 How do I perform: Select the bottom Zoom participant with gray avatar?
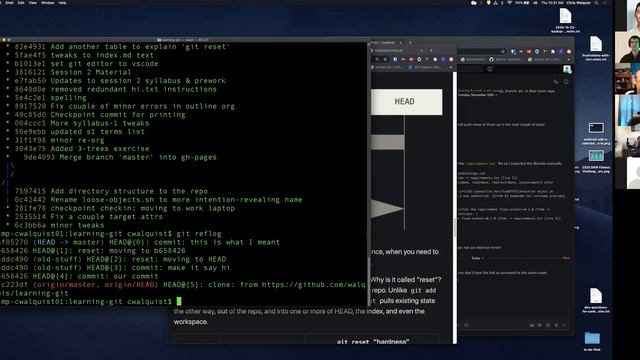click(627, 173)
